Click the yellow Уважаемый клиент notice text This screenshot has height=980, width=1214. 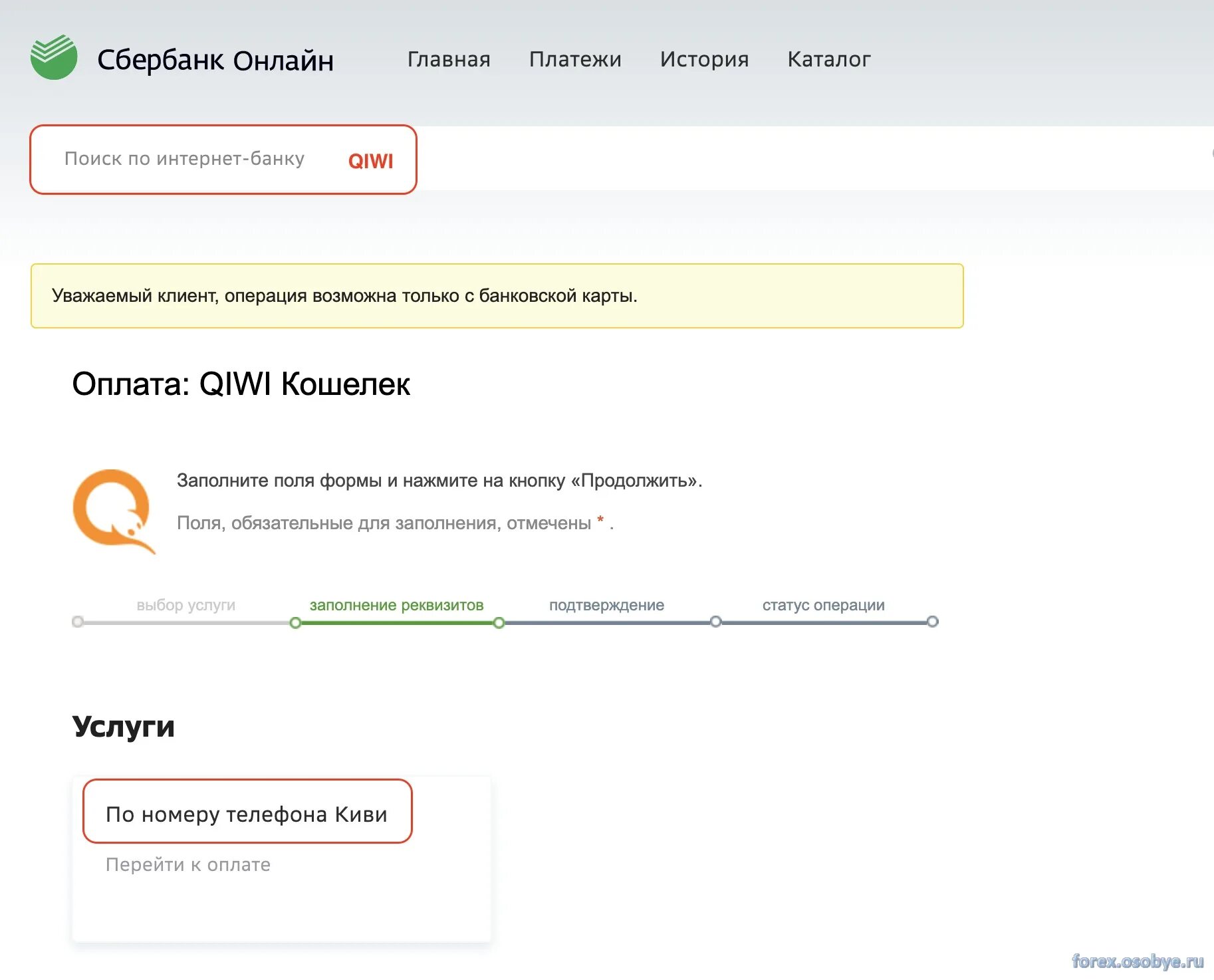[x=344, y=296]
